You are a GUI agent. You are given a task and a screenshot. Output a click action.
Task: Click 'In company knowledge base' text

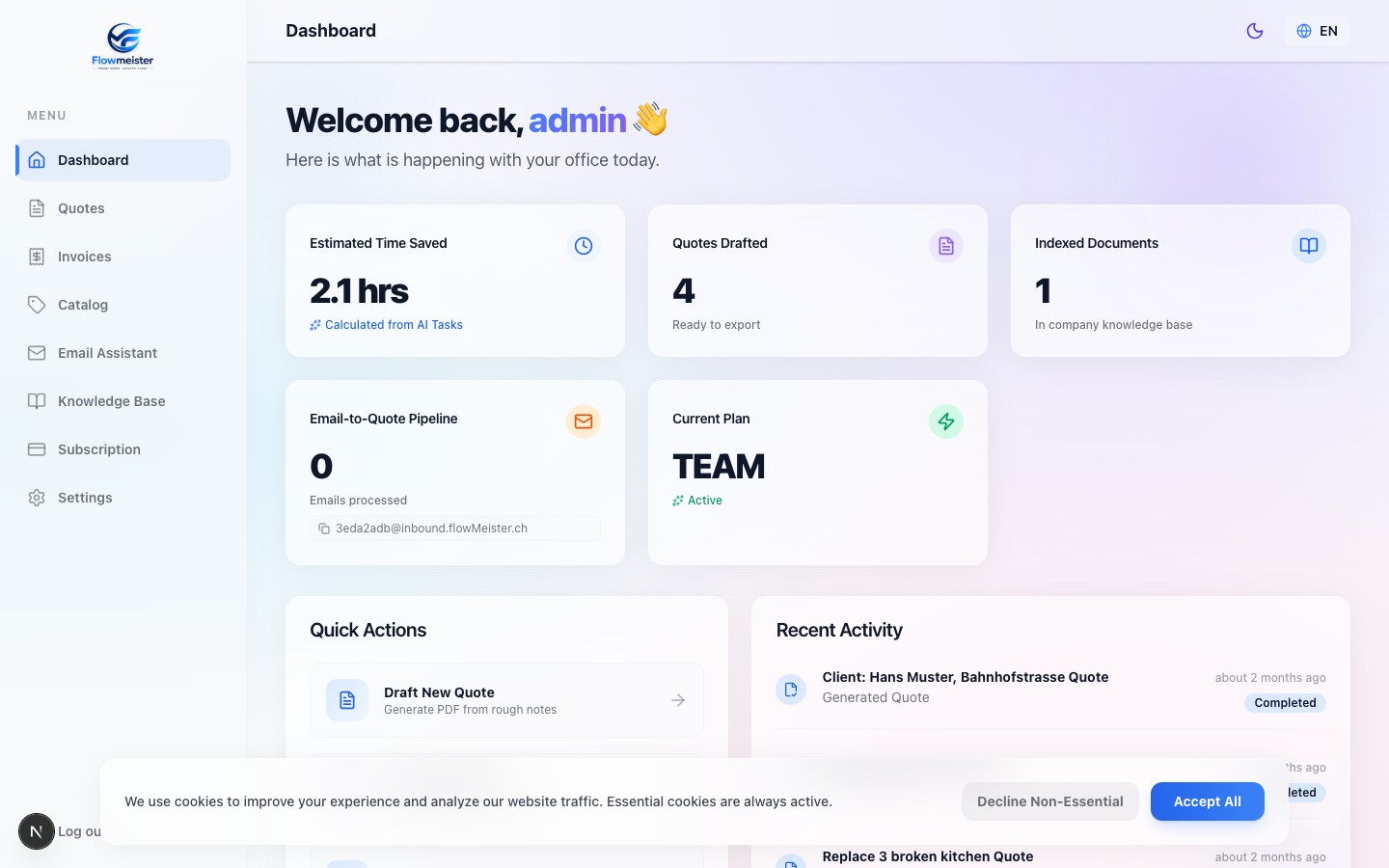click(1113, 325)
